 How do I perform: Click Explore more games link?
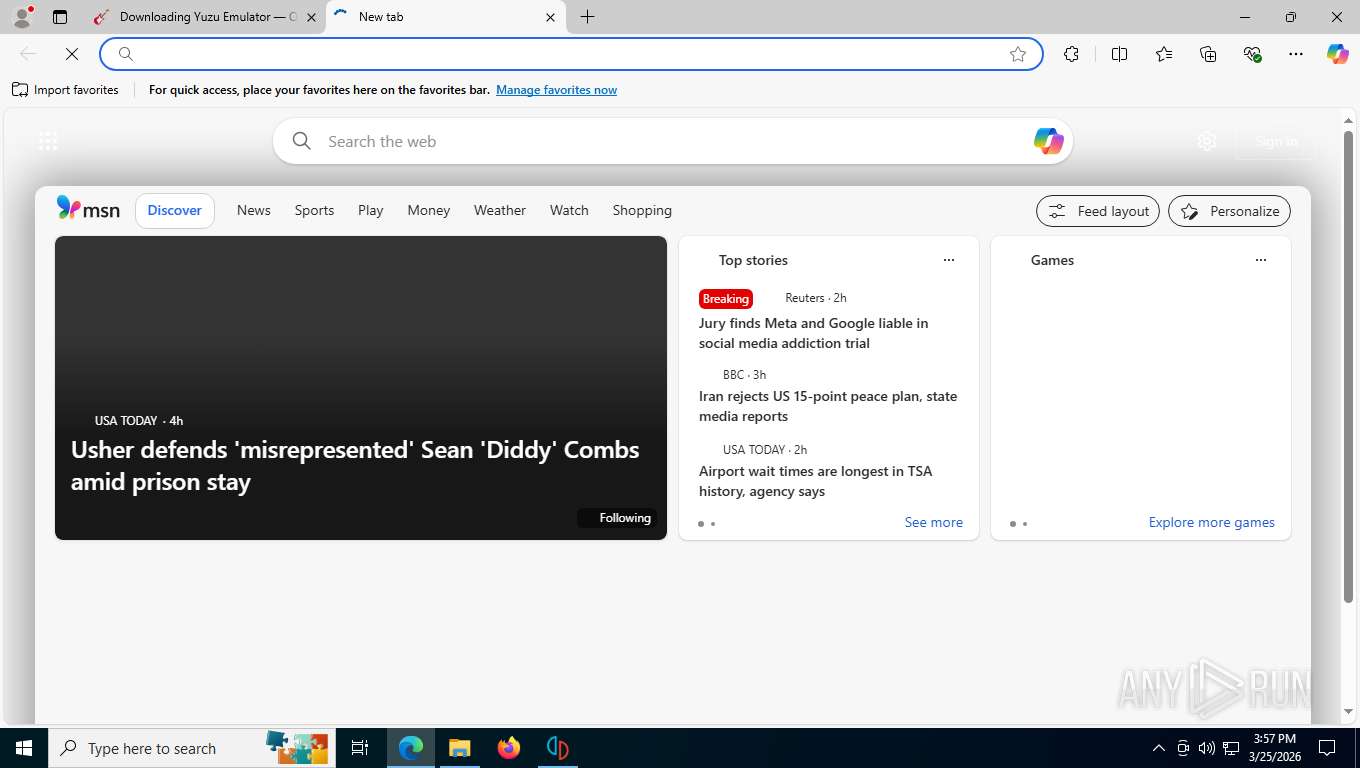coord(1211,522)
